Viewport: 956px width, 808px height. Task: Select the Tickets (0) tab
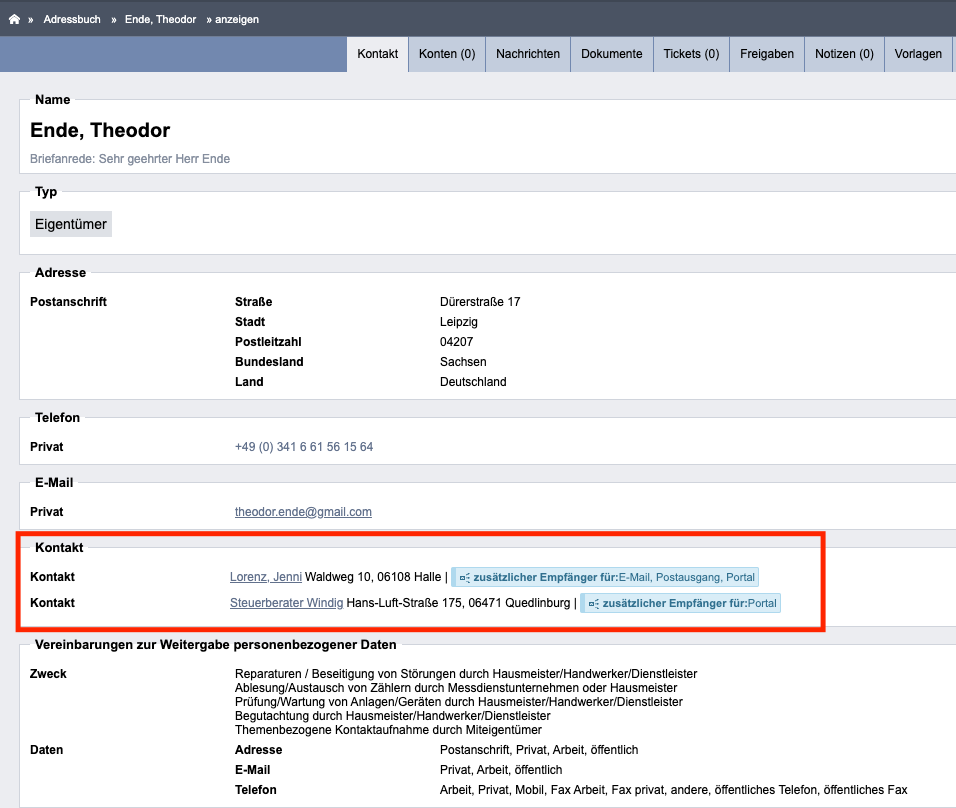tap(691, 54)
